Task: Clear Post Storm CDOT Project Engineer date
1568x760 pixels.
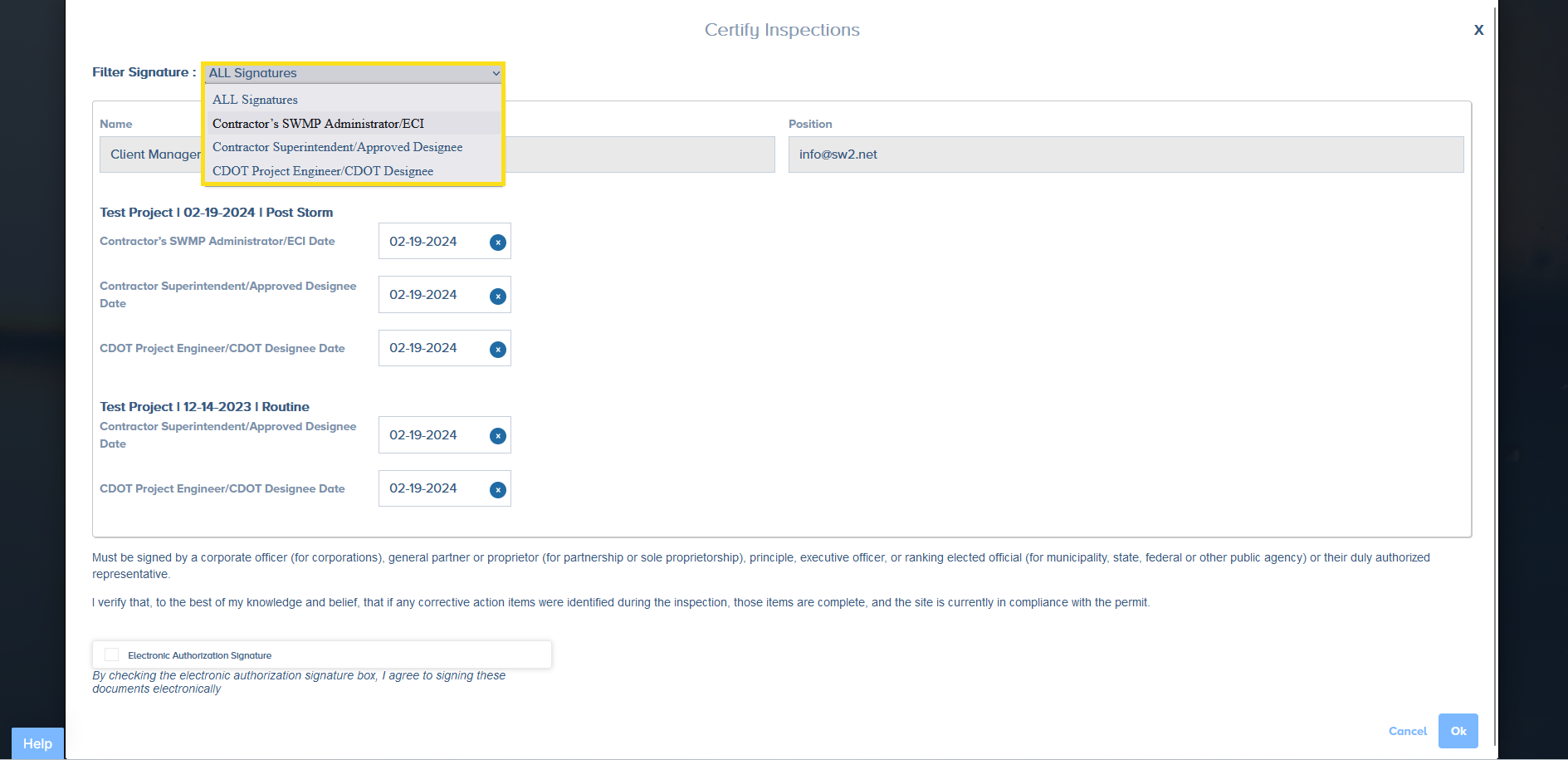Action: [498, 350]
